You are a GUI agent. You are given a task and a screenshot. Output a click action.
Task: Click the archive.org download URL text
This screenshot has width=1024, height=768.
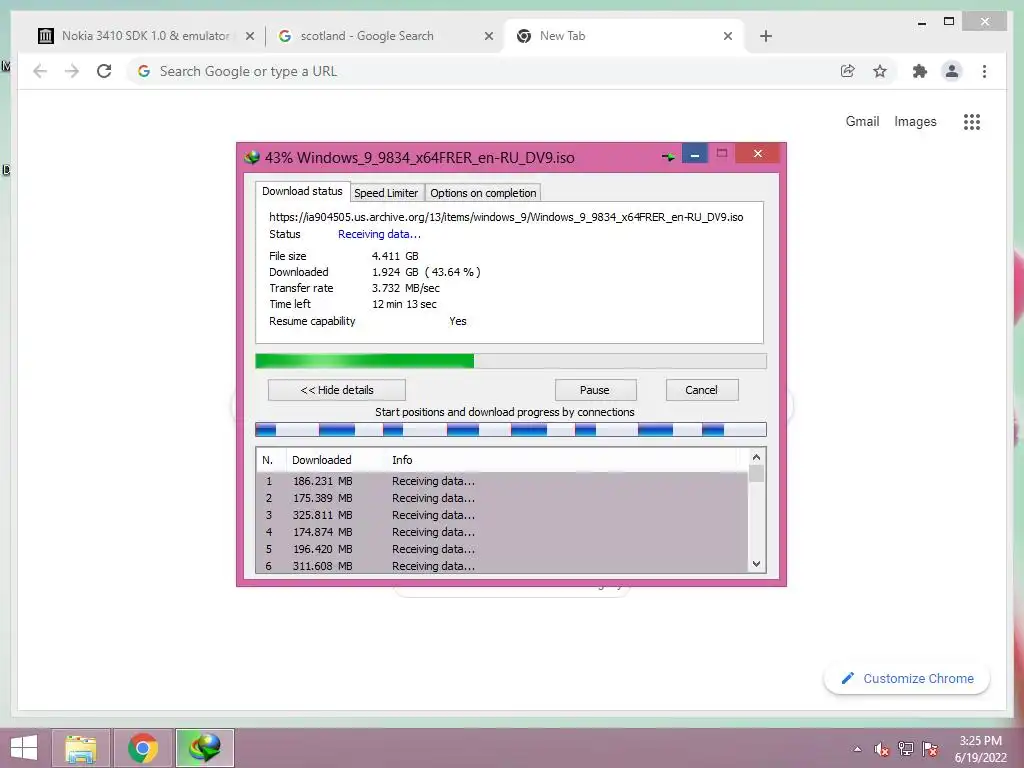click(506, 217)
